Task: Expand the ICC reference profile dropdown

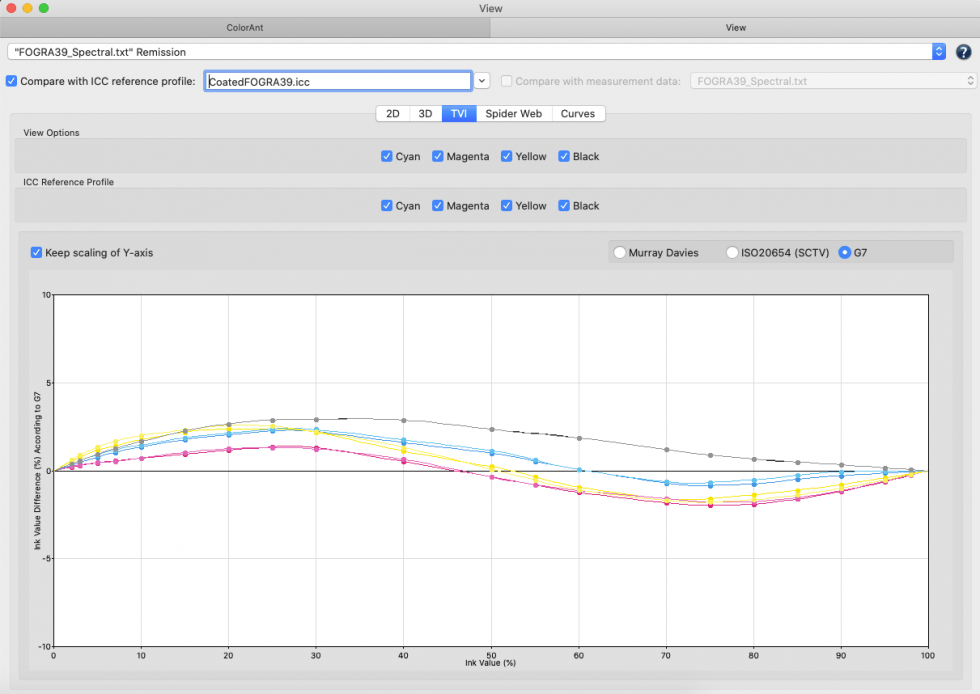Action: (x=481, y=81)
